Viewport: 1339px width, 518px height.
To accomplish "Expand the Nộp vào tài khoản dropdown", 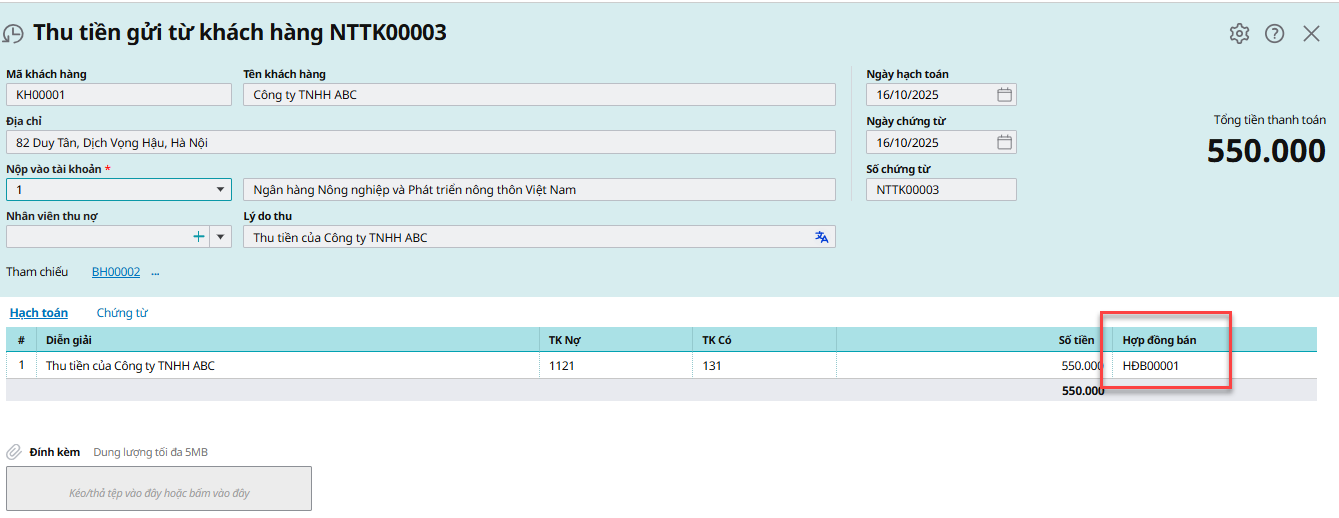I will [x=220, y=190].
